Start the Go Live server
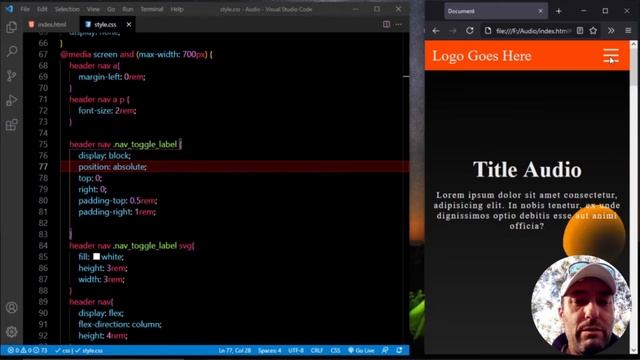This screenshot has width=640, height=360. click(361, 350)
